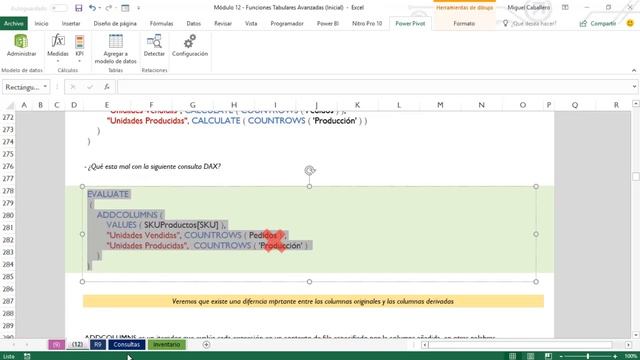Switch to the (9) sheet tab

[x=56, y=344]
